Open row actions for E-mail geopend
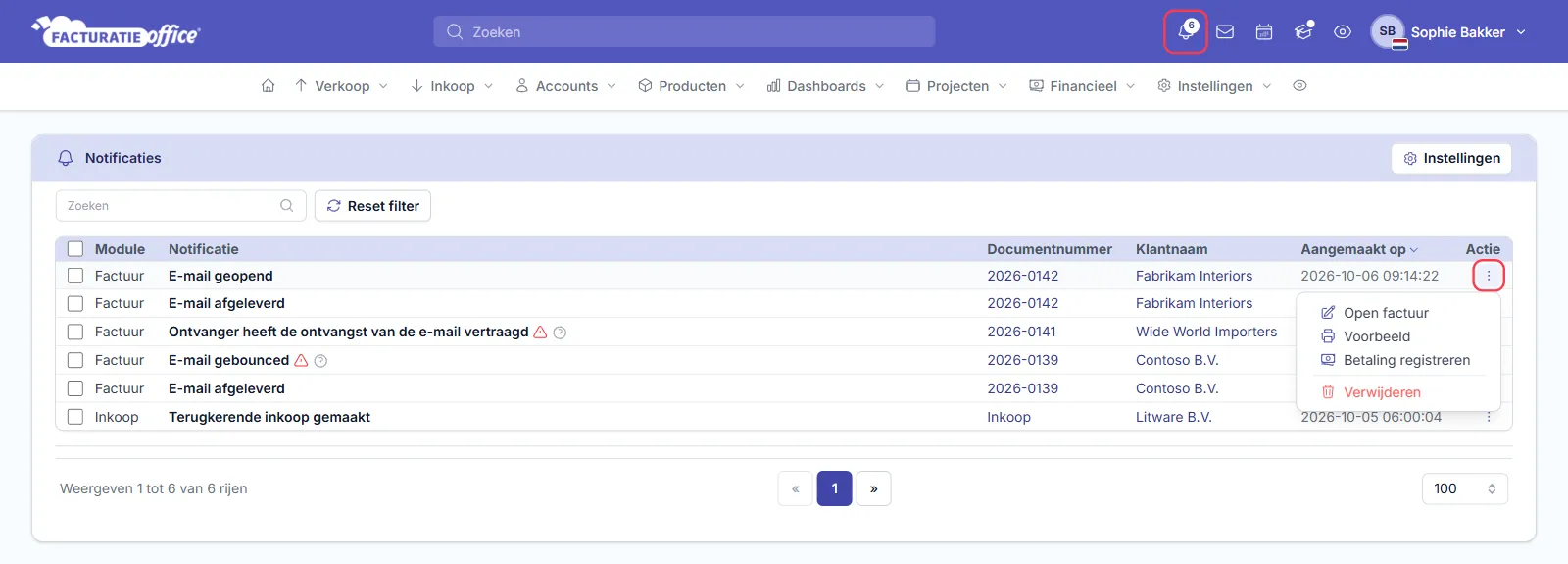Image resolution: width=1568 pixels, height=564 pixels. pyautogui.click(x=1489, y=276)
